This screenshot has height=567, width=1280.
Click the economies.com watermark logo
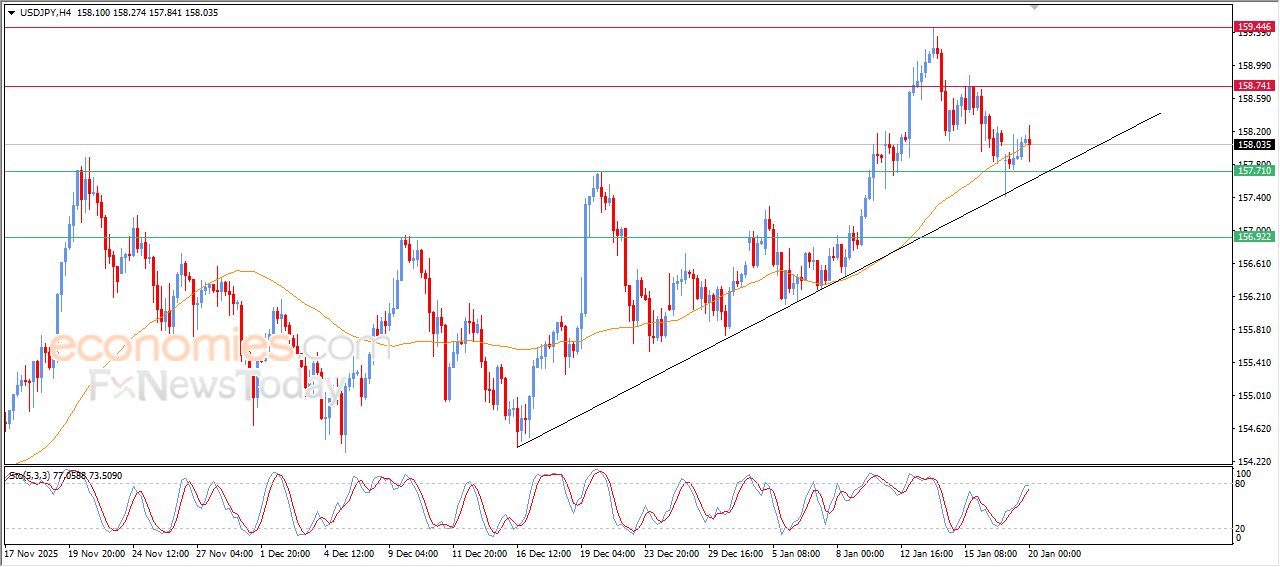[x=220, y=346]
